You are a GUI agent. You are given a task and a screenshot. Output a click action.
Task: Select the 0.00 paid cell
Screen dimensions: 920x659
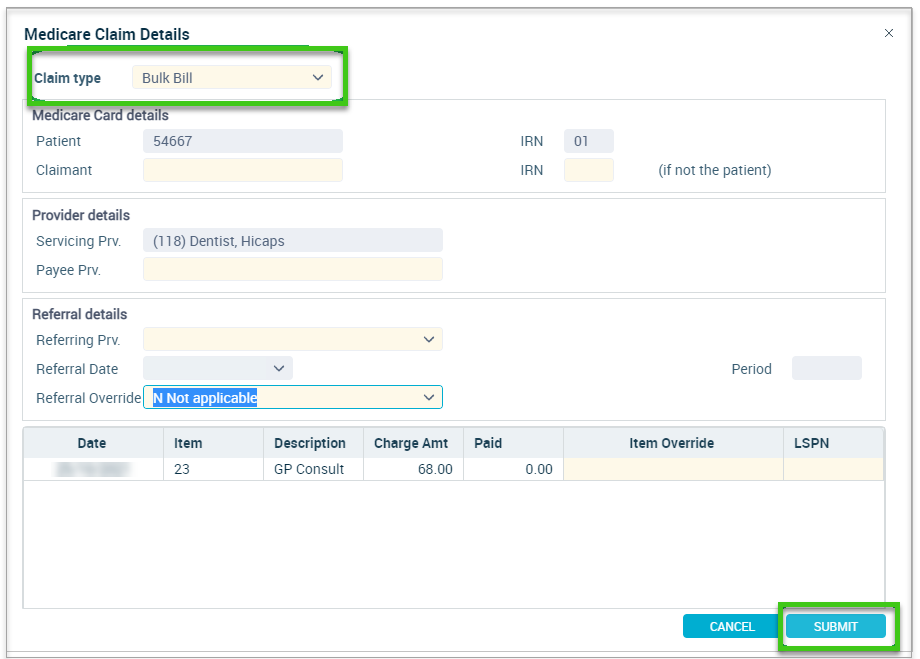pyautogui.click(x=513, y=469)
